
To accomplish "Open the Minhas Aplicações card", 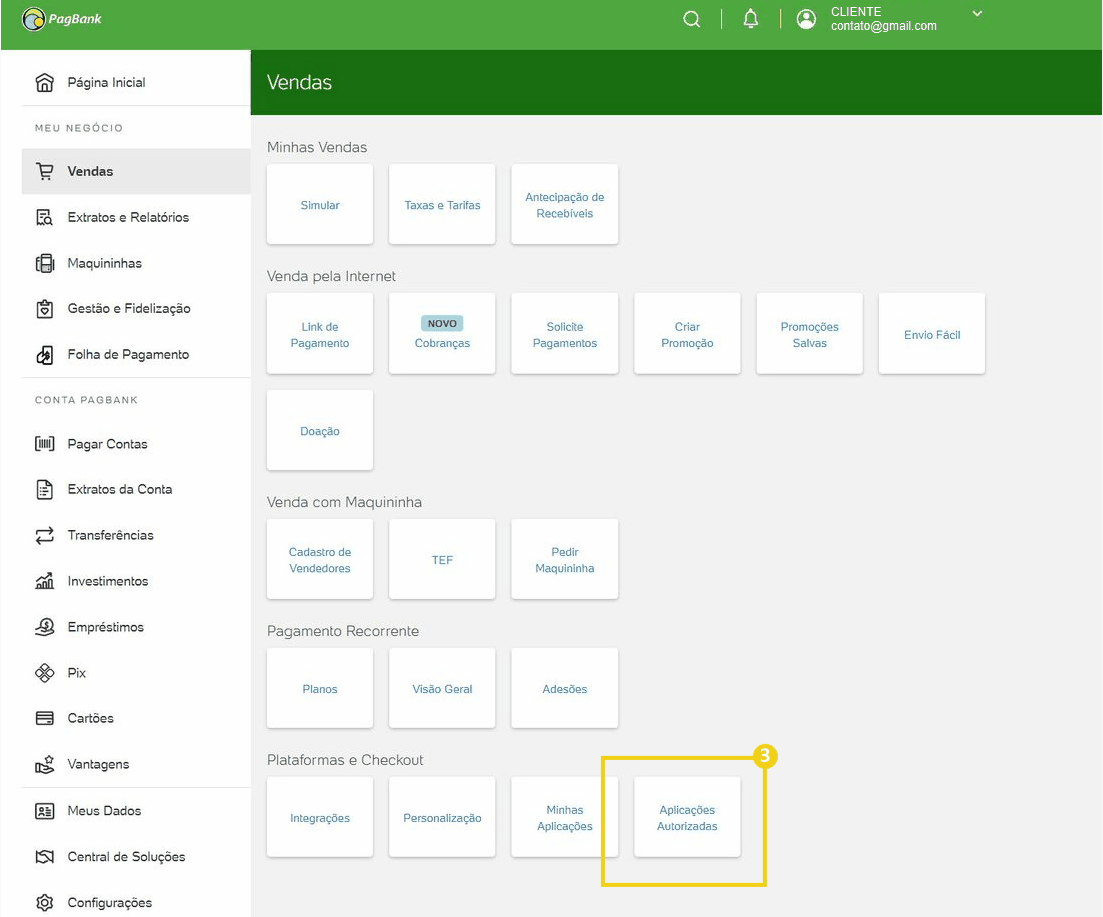I will tap(565, 817).
